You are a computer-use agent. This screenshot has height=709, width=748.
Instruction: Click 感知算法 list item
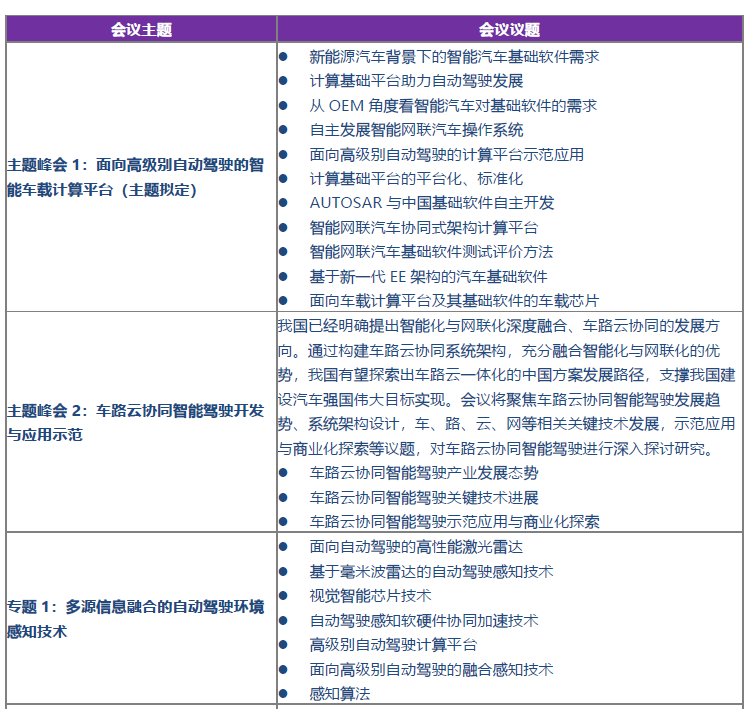click(x=340, y=694)
